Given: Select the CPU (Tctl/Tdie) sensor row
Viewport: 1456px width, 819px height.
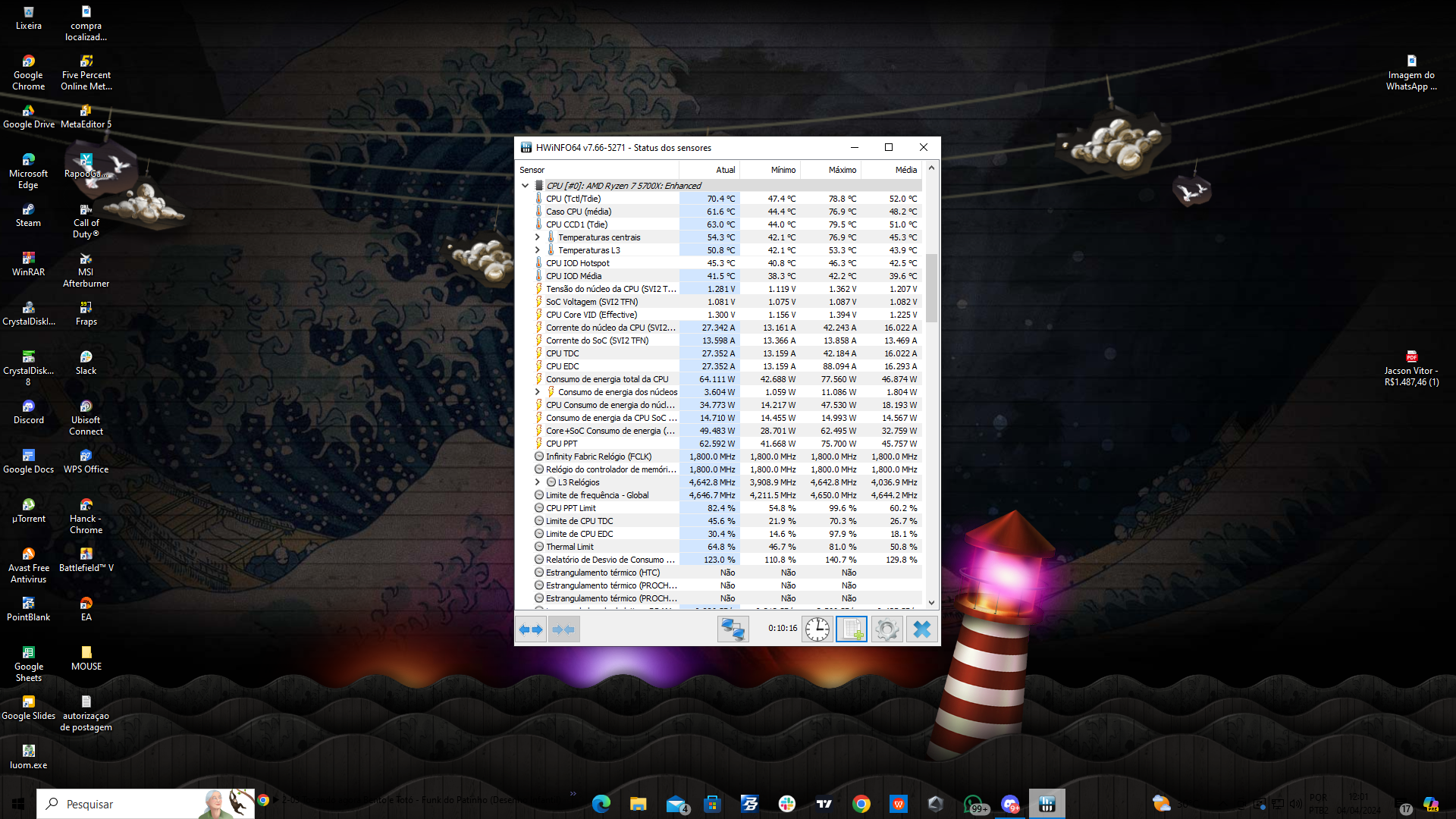Looking at the screenshot, I should [720, 199].
